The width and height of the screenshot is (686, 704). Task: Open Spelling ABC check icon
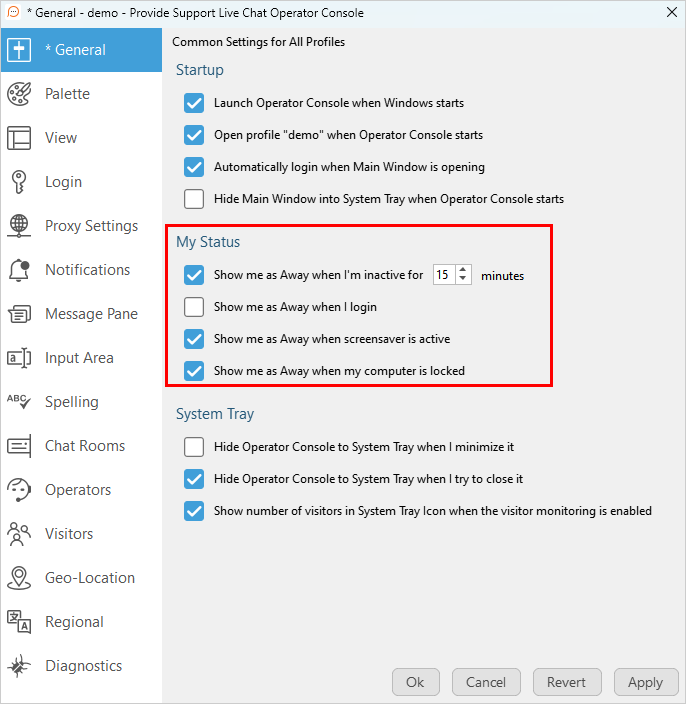point(19,402)
